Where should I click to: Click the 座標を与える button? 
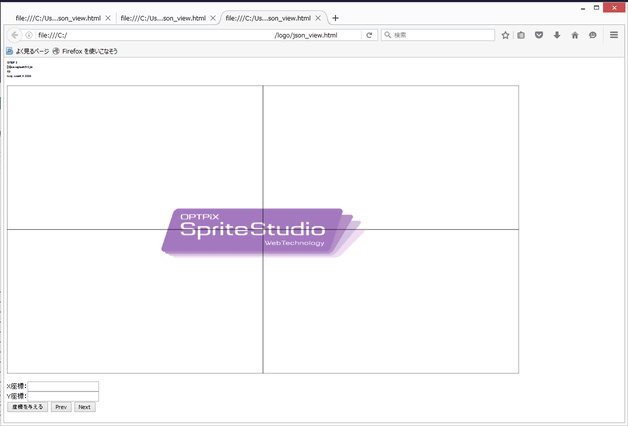click(x=28, y=407)
